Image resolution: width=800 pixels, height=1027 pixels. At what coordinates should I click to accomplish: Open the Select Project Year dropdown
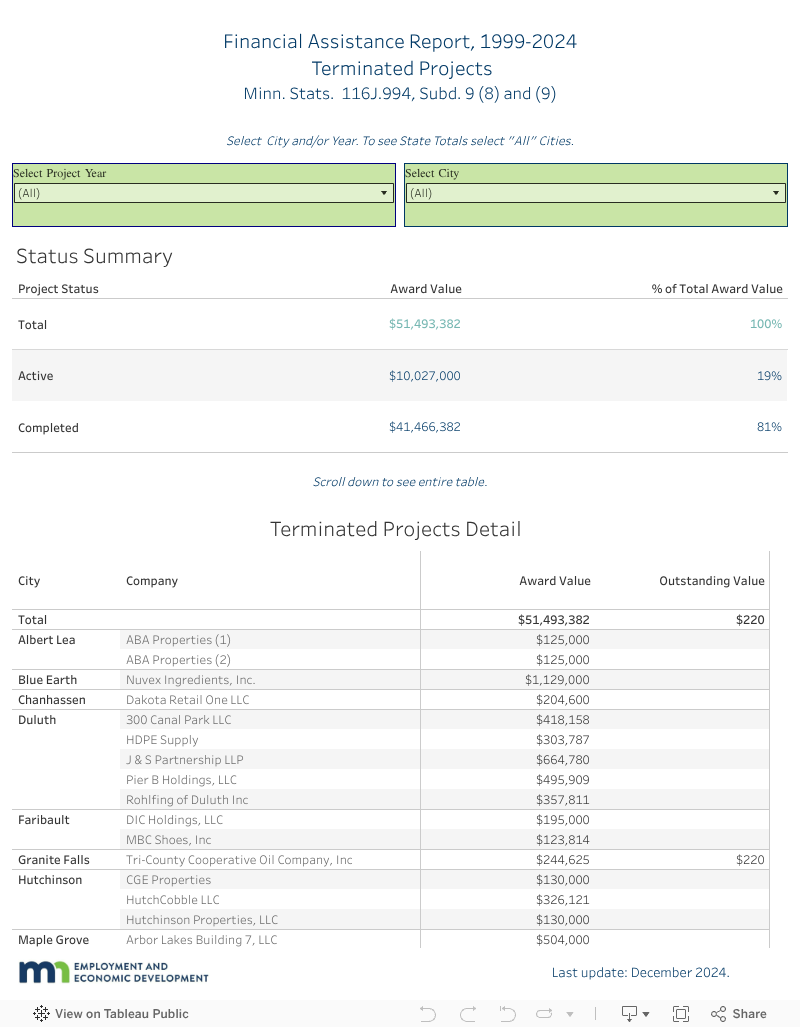203,193
